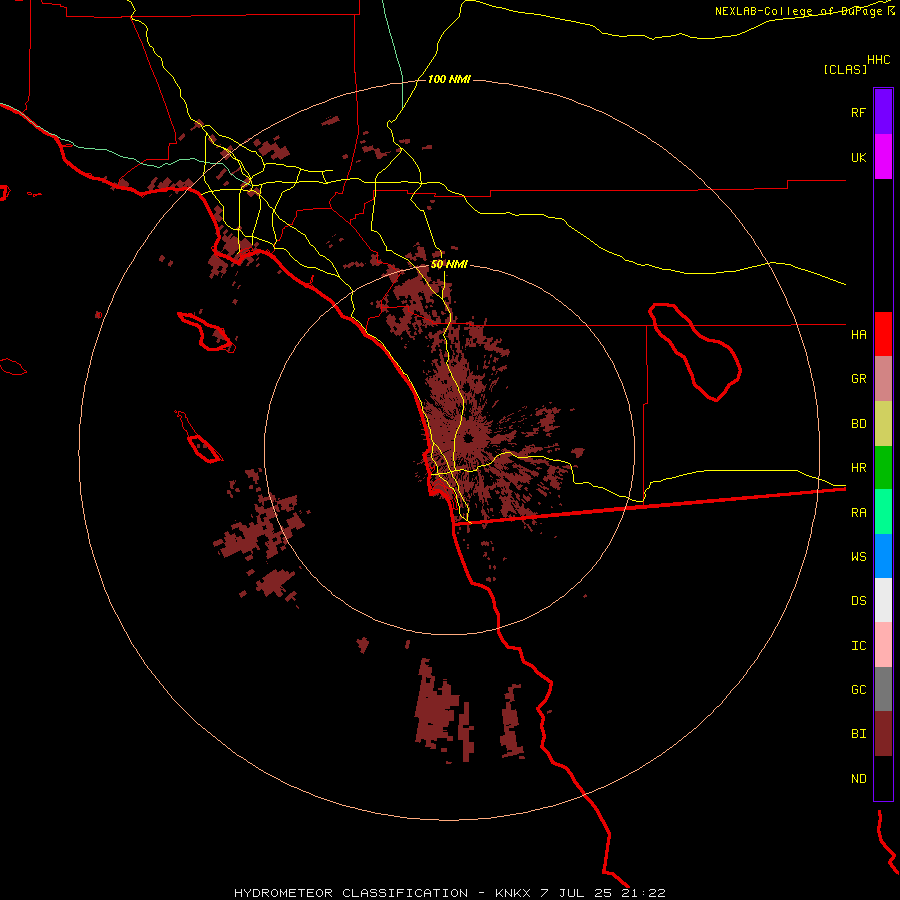
Task: Click the BD yellow legend swatch
Action: pos(883,424)
